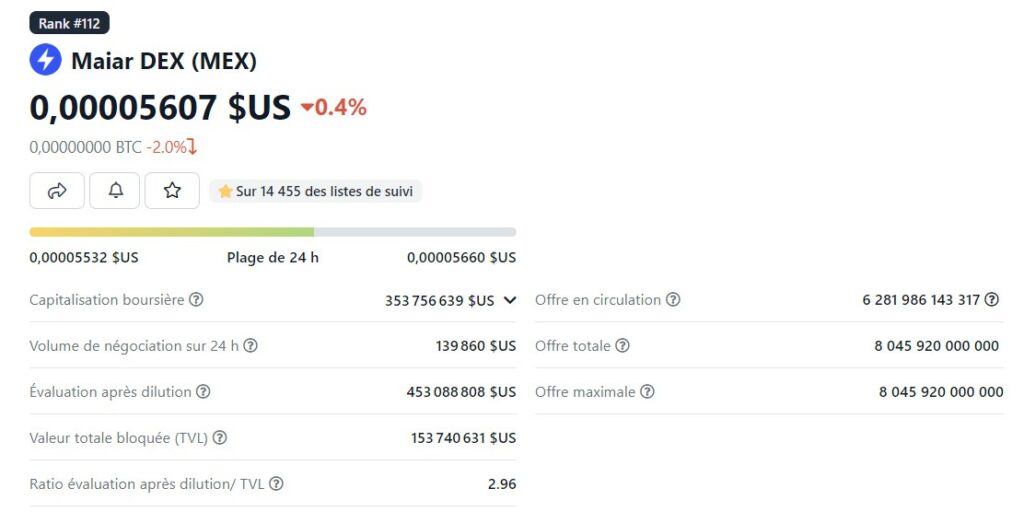Click the -0.4% price change indicator
The image size is (1024, 512).
[334, 107]
